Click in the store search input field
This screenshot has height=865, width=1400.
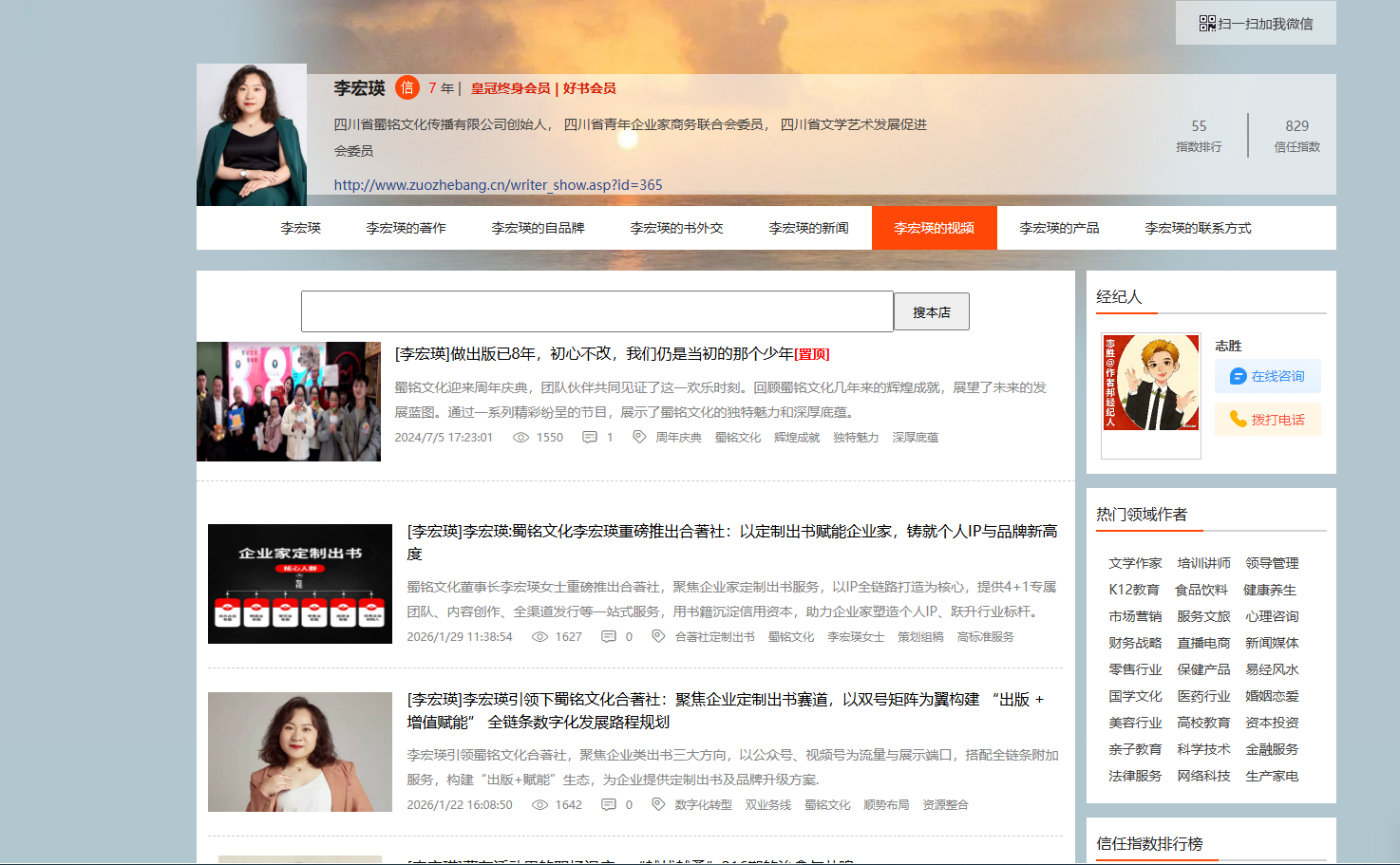coord(596,311)
